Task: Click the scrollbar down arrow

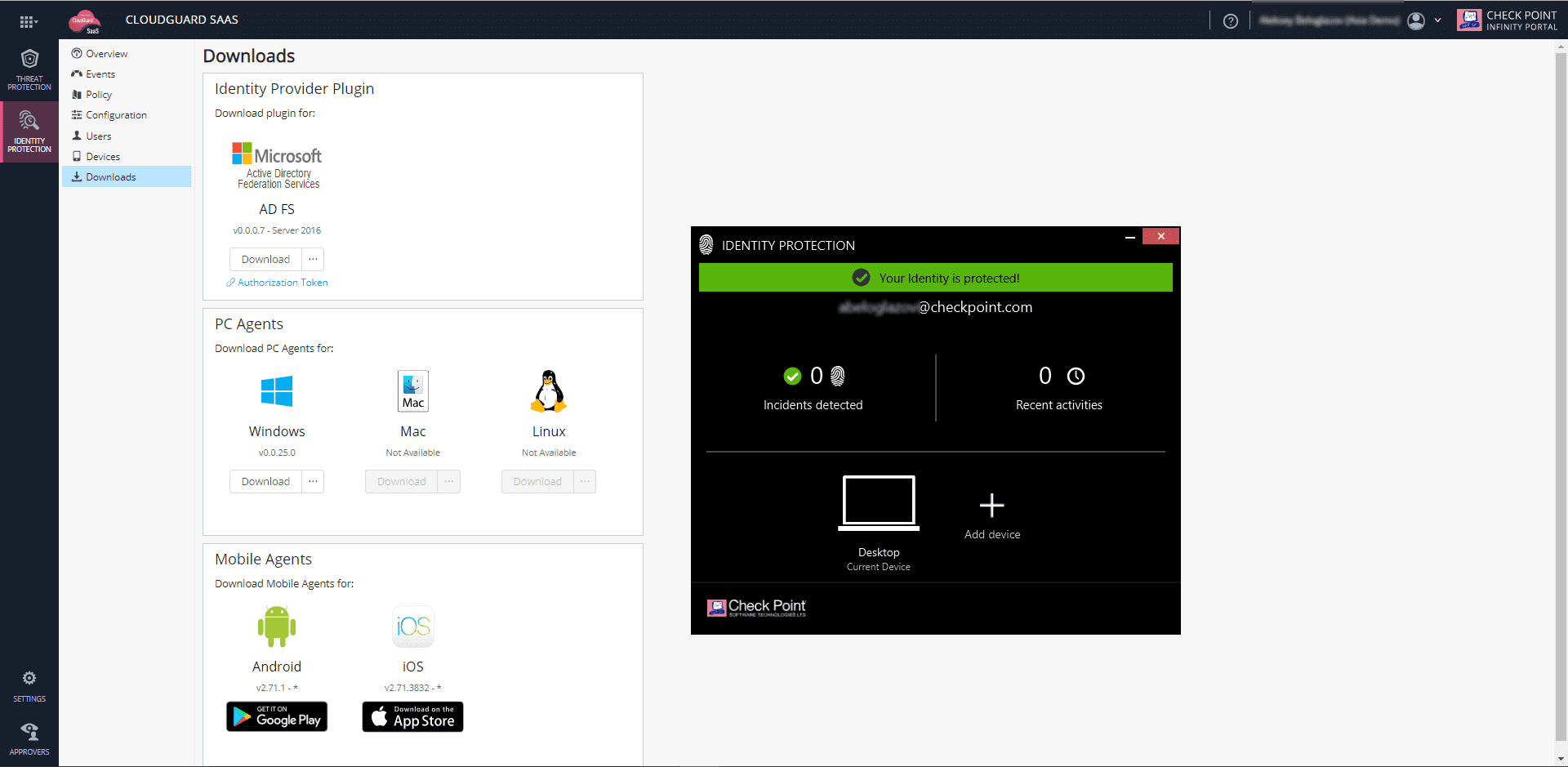Action: (x=1561, y=760)
